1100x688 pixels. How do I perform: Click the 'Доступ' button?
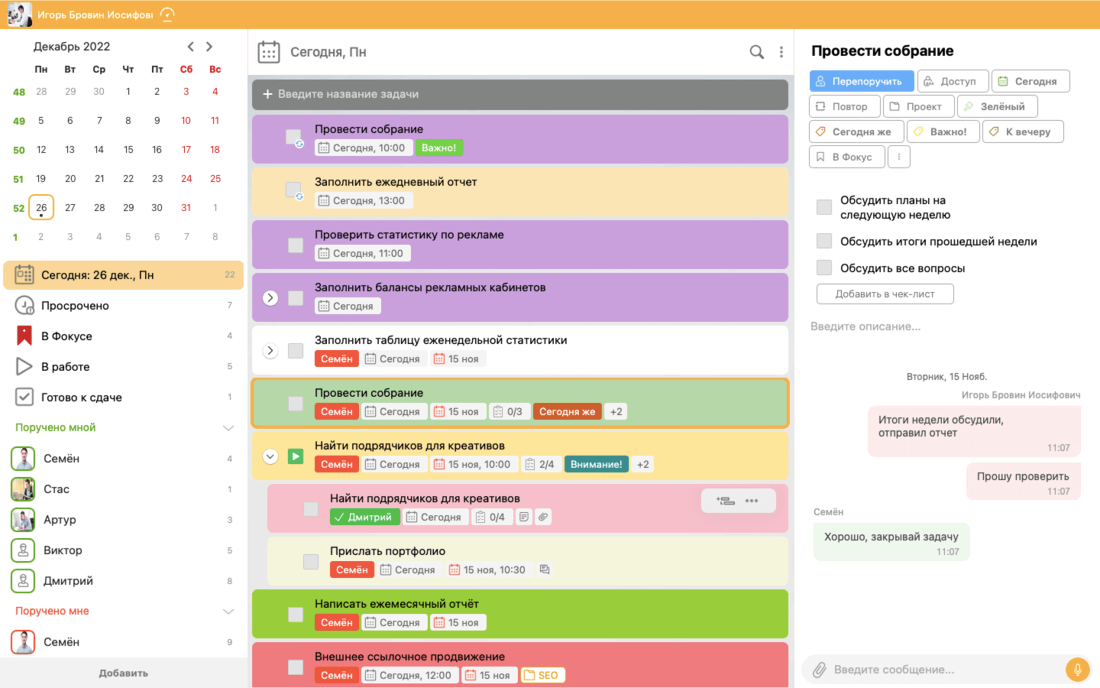(x=953, y=81)
